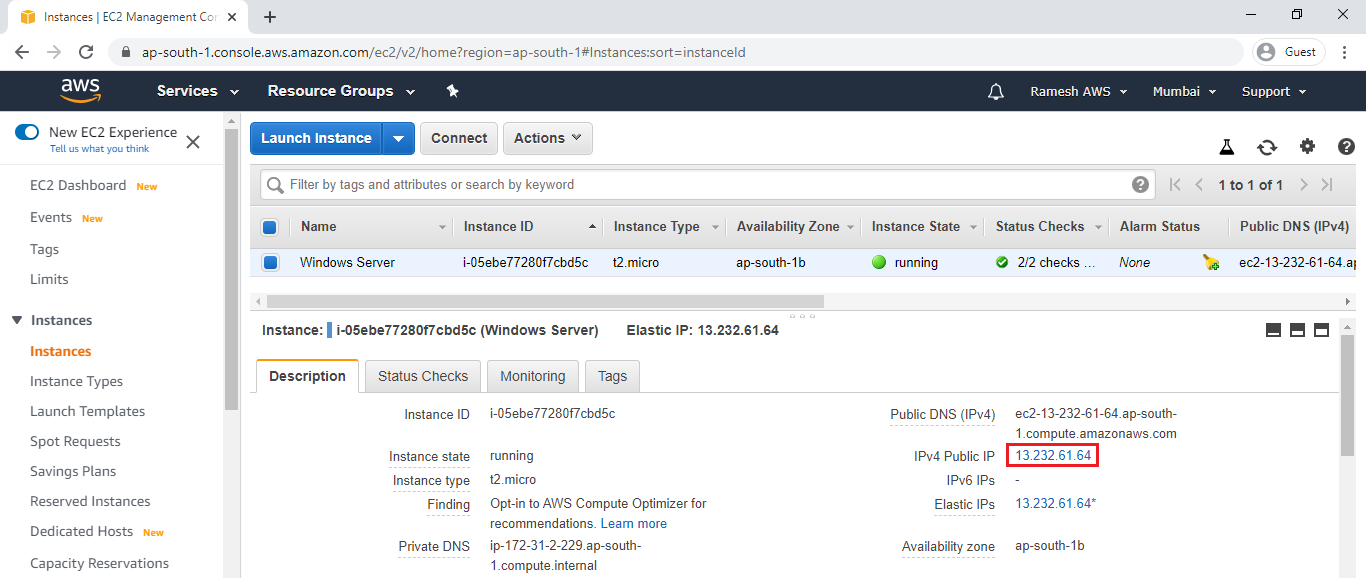Click the Connect button
This screenshot has width=1366, height=578.
click(459, 139)
